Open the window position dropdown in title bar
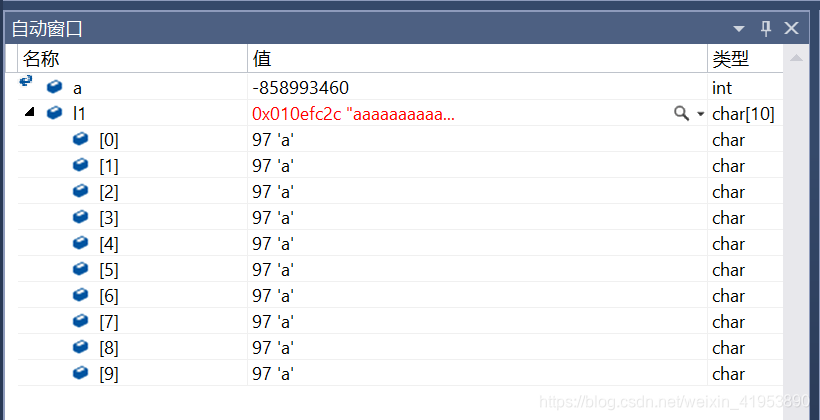Viewport: 820px width, 420px height. point(739,29)
